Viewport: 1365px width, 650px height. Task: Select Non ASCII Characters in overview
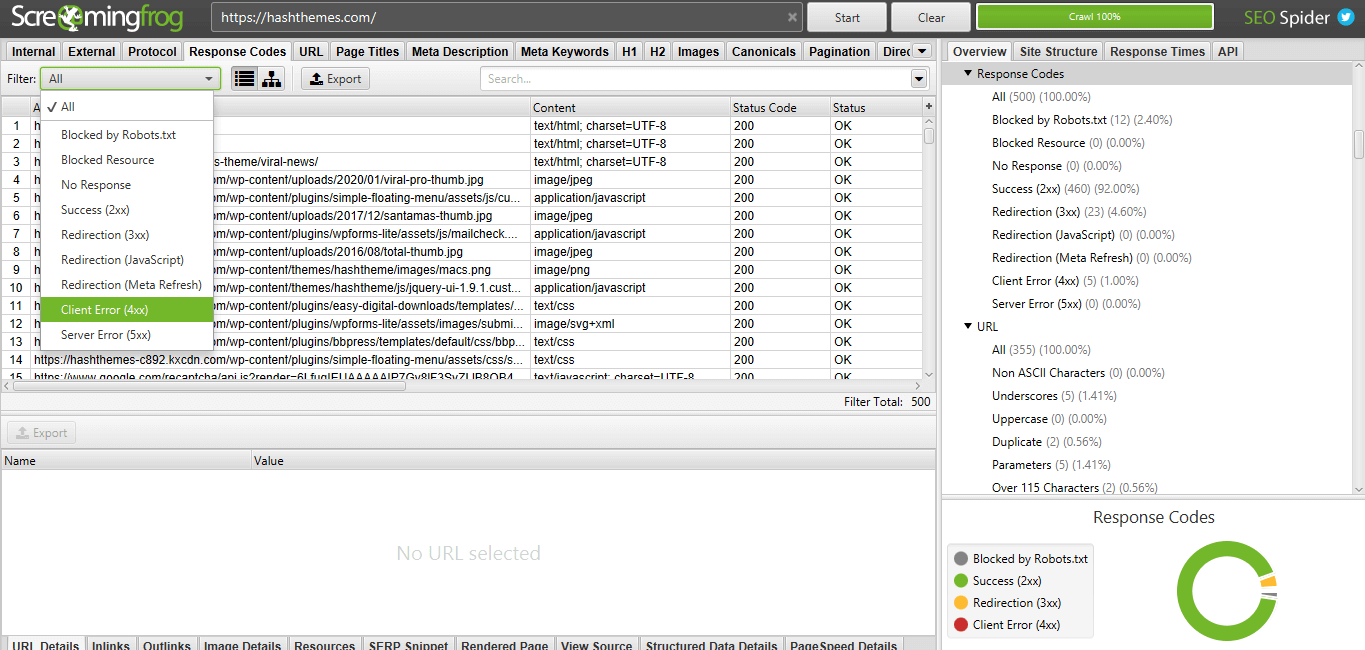point(1079,373)
